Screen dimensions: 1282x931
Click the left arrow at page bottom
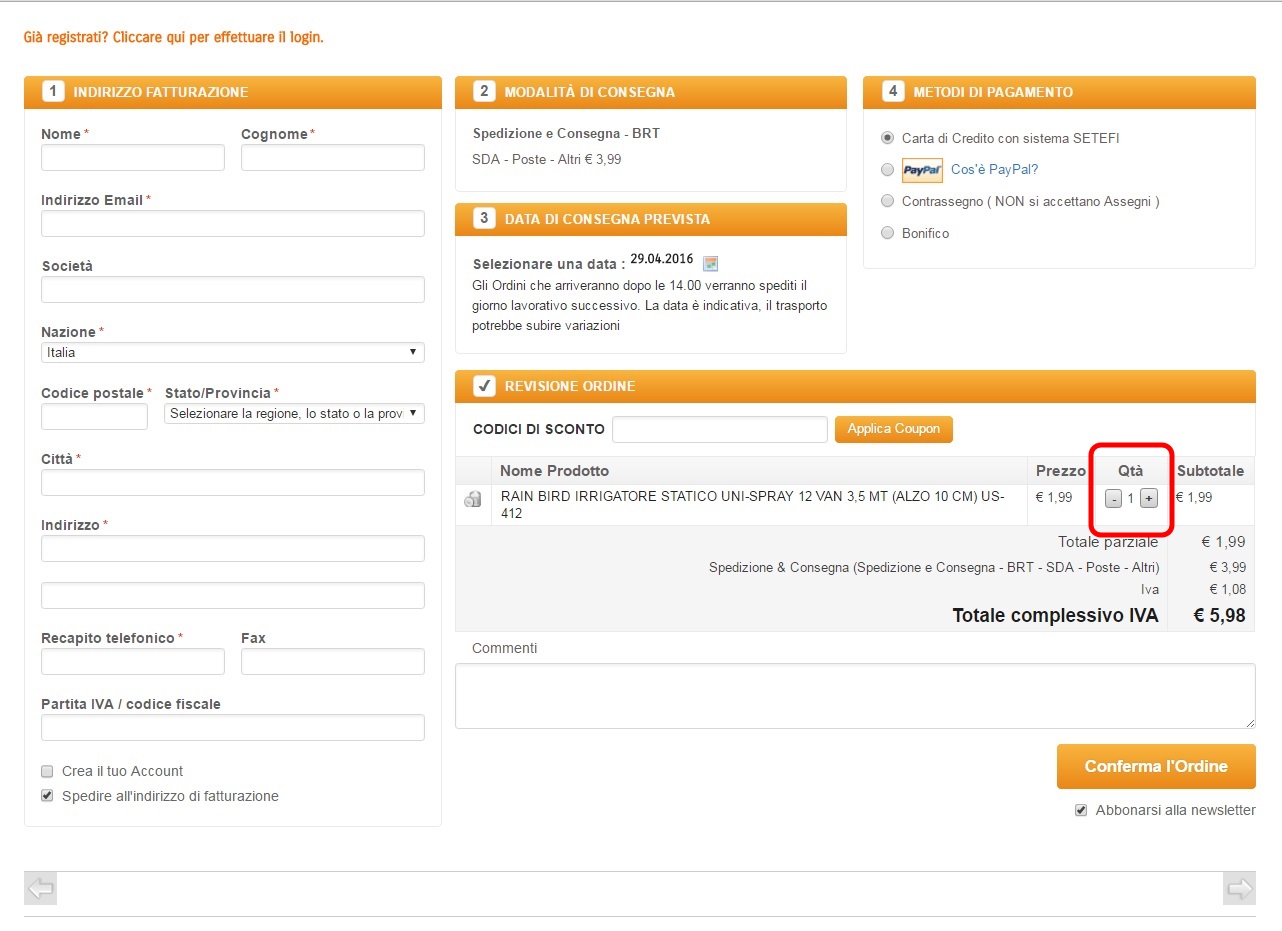40,889
